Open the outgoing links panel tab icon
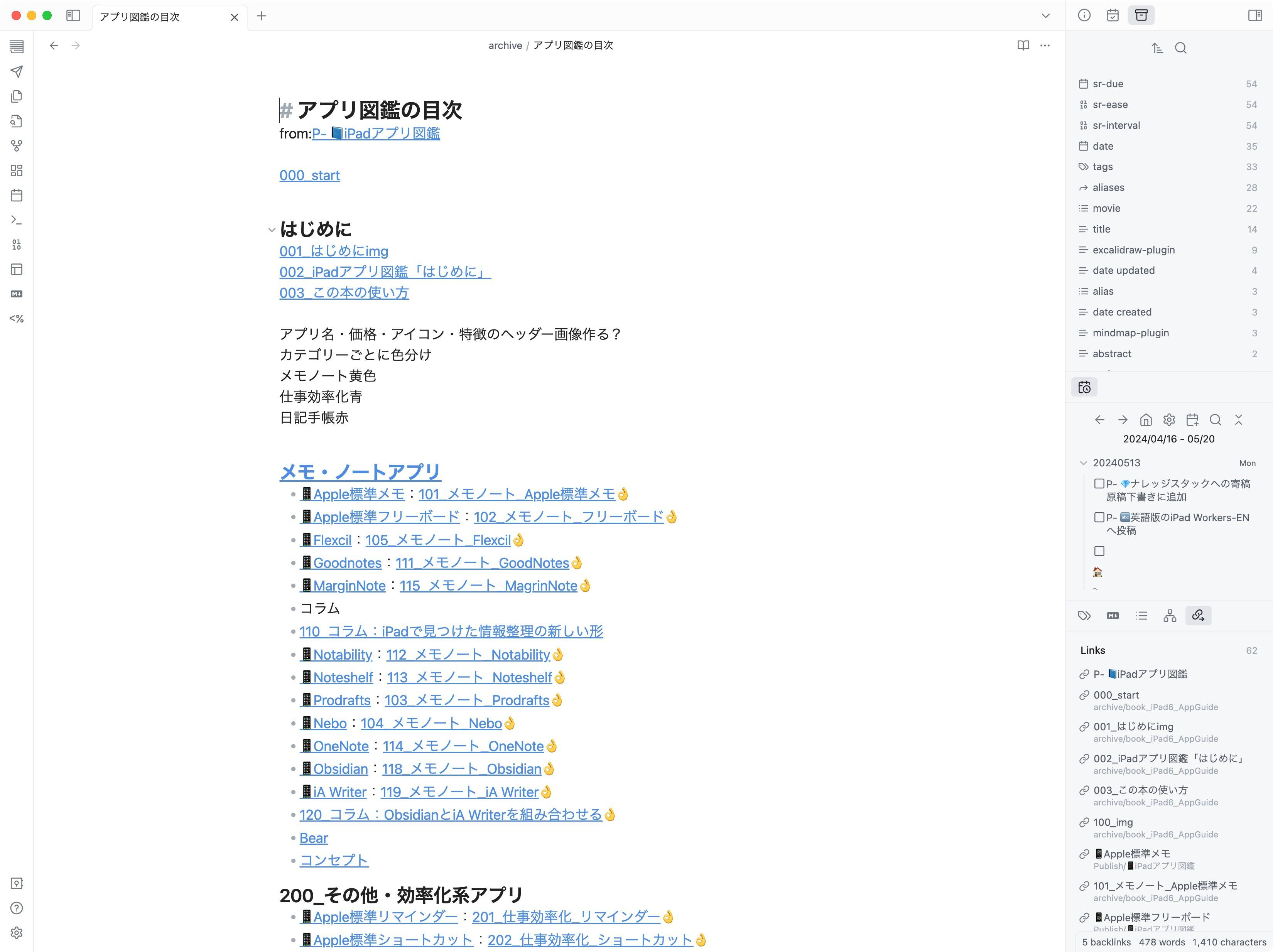This screenshot has width=1273, height=952. (1198, 615)
